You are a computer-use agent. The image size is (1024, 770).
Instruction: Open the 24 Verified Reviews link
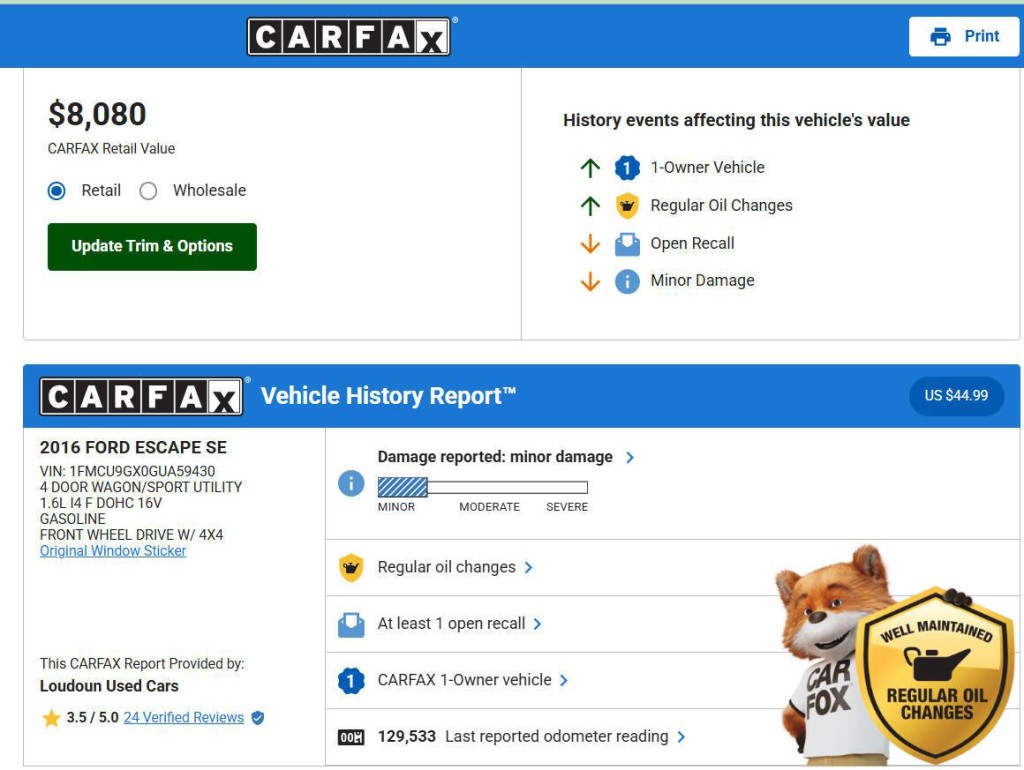tap(187, 717)
